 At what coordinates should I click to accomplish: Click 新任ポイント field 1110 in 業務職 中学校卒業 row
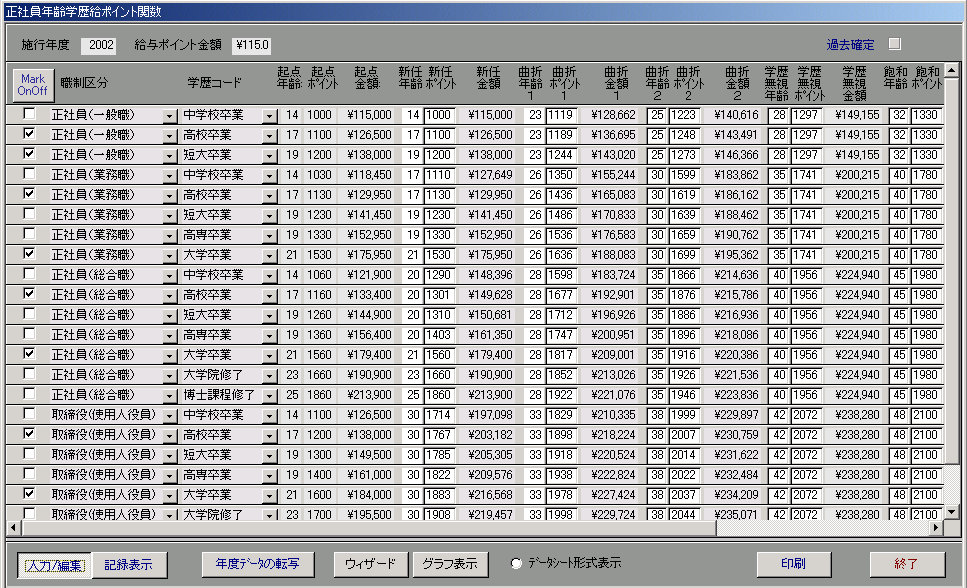point(439,175)
